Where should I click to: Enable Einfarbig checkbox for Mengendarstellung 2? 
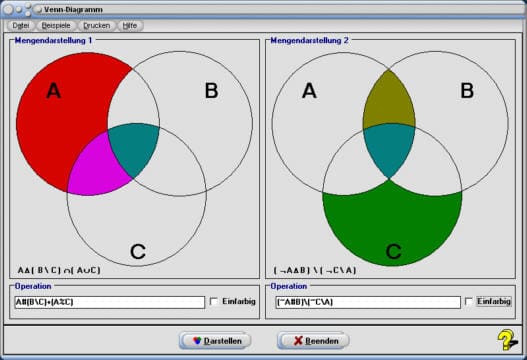click(x=469, y=302)
